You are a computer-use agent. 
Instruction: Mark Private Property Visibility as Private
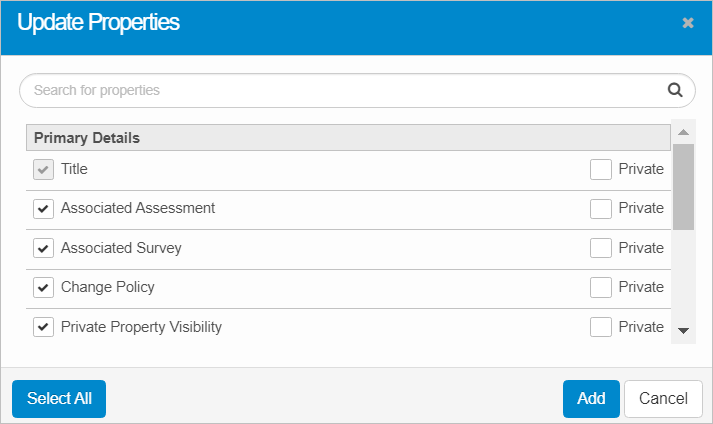pyautogui.click(x=601, y=327)
